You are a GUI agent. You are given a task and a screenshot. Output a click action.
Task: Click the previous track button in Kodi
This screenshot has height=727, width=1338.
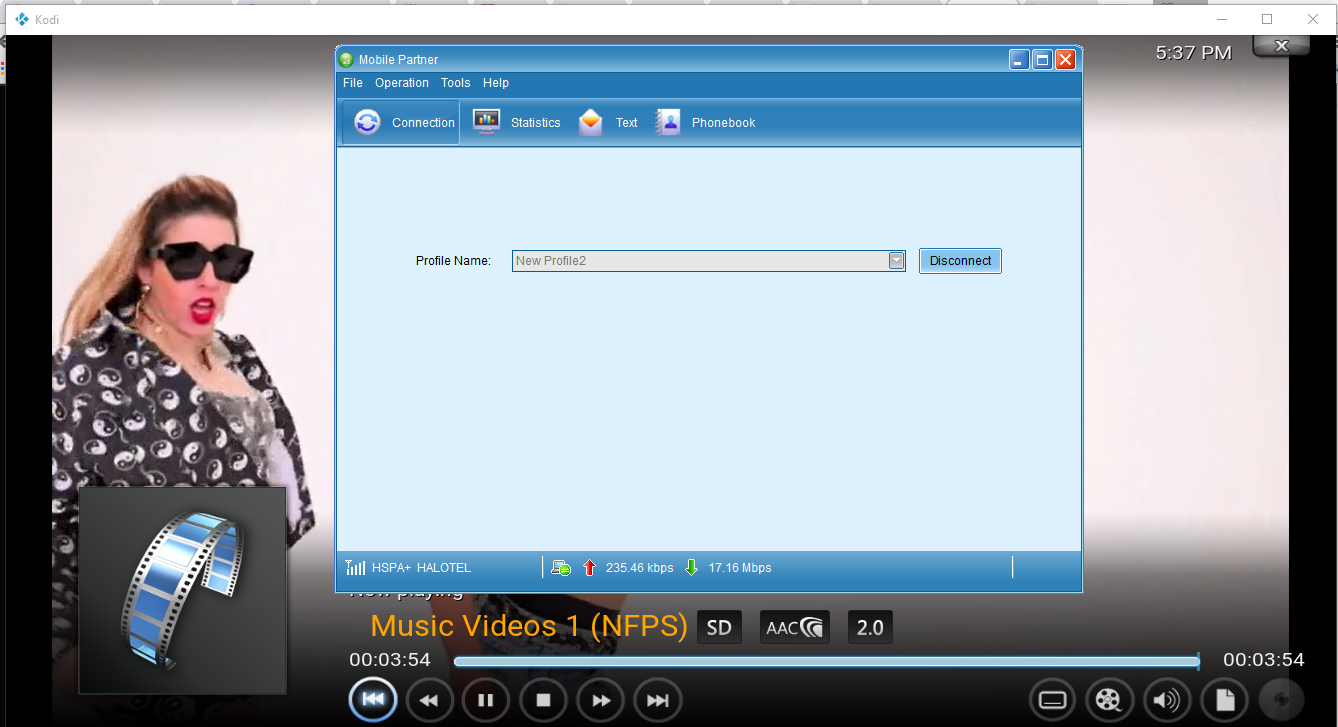click(373, 700)
